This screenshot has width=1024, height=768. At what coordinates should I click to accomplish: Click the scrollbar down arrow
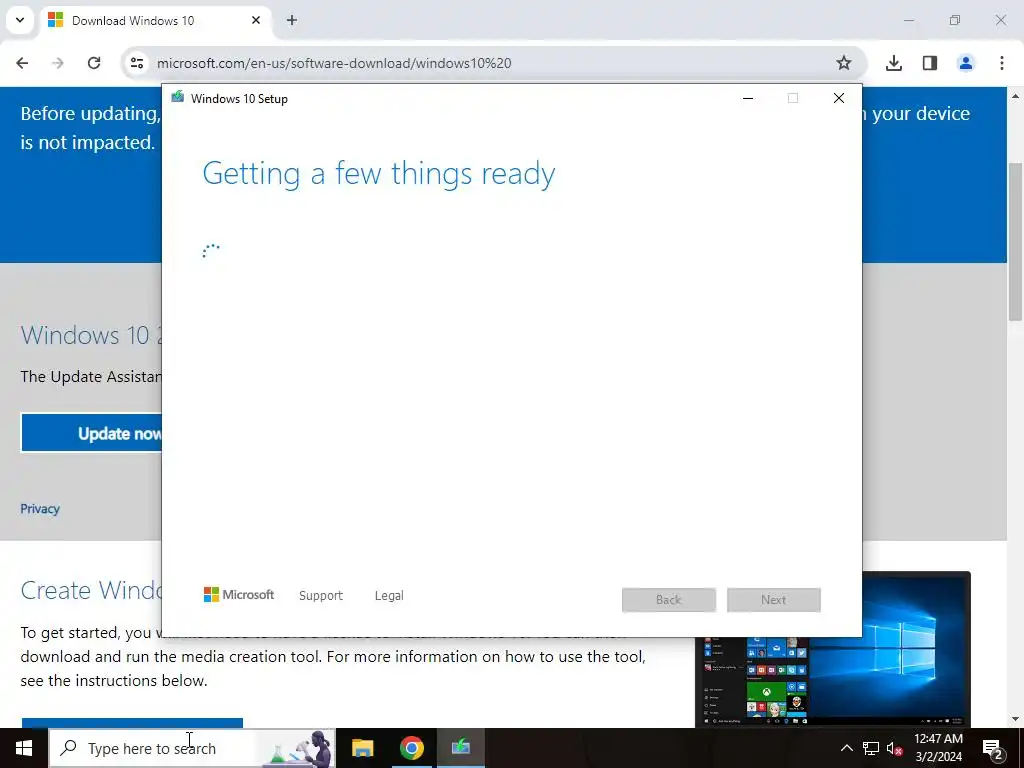[1015, 719]
